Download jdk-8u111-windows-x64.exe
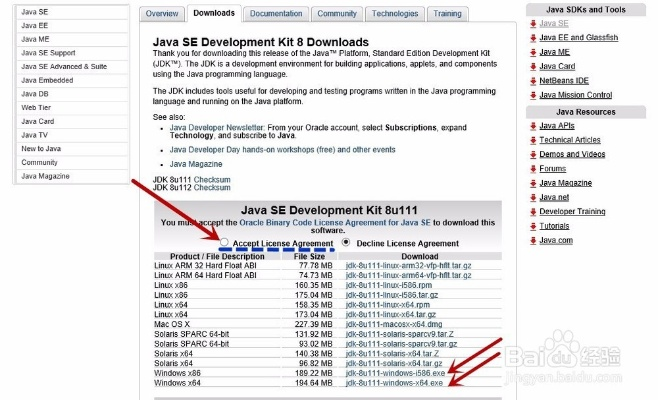The width and height of the screenshot is (658, 400). point(394,383)
